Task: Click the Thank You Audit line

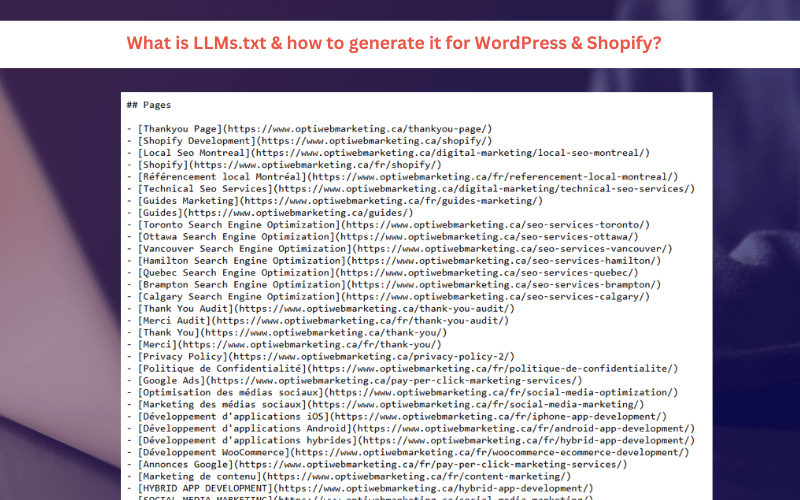Action: pyautogui.click(x=321, y=309)
